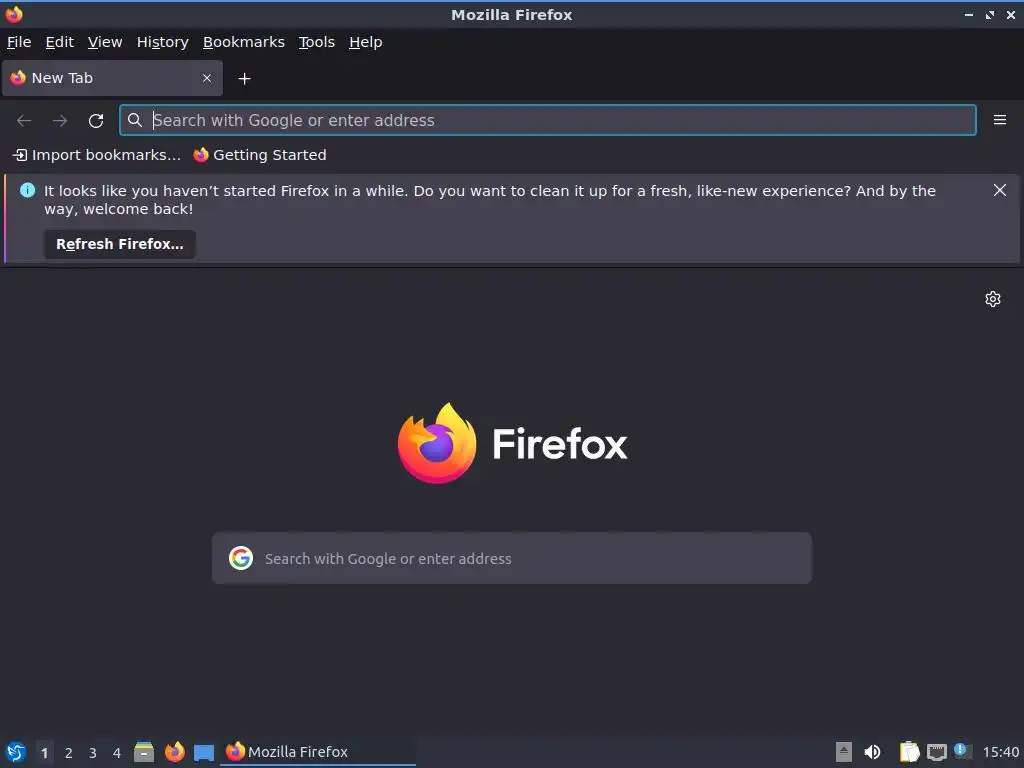The image size is (1024, 768).
Task: Minimize the Firefox window
Action: [x=968, y=14]
